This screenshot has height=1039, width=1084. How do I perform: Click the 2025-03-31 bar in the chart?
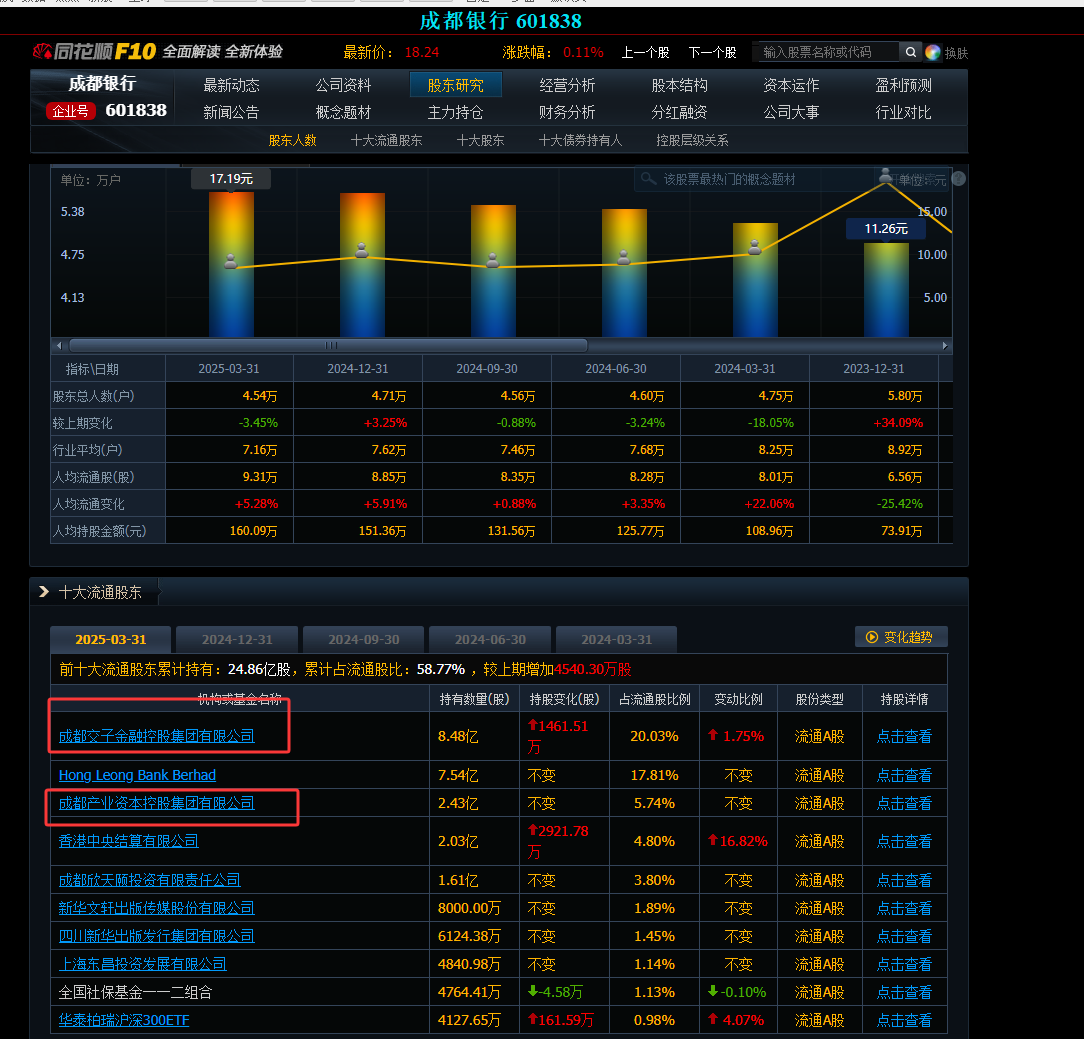[231, 264]
